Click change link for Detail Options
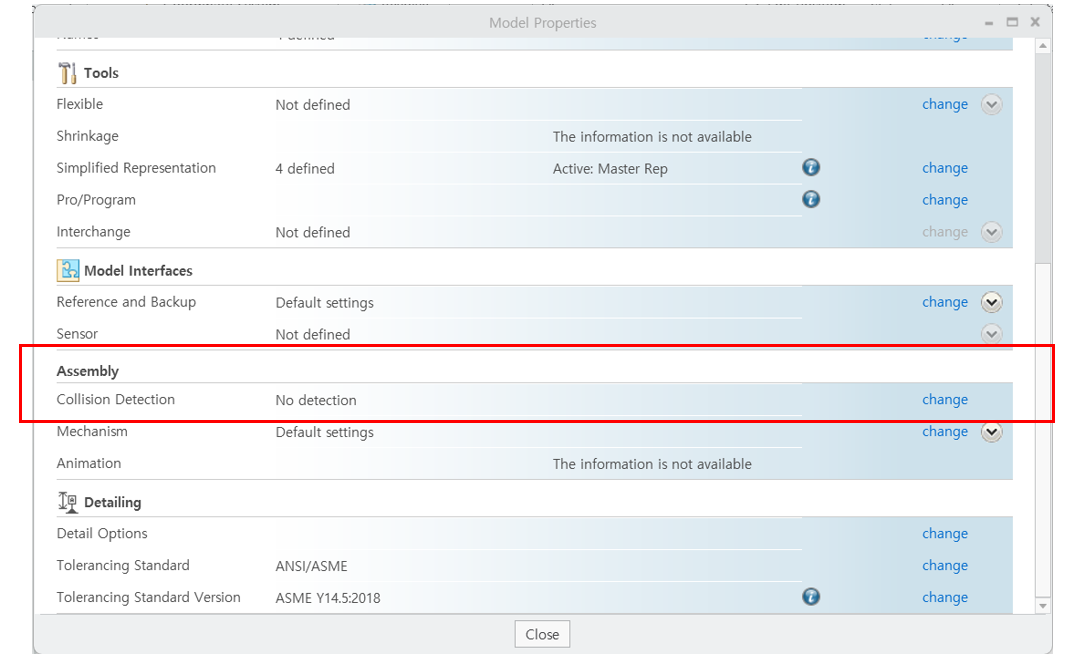 pyautogui.click(x=944, y=533)
